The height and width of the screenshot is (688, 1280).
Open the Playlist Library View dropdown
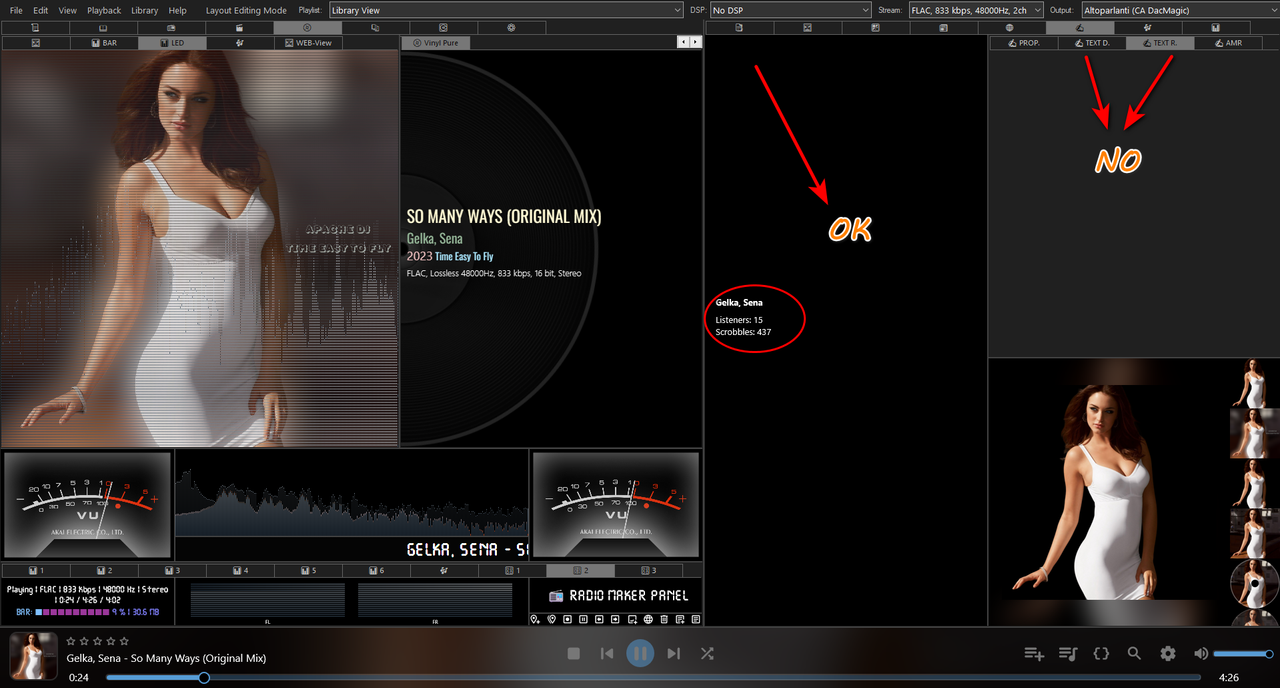tap(506, 10)
